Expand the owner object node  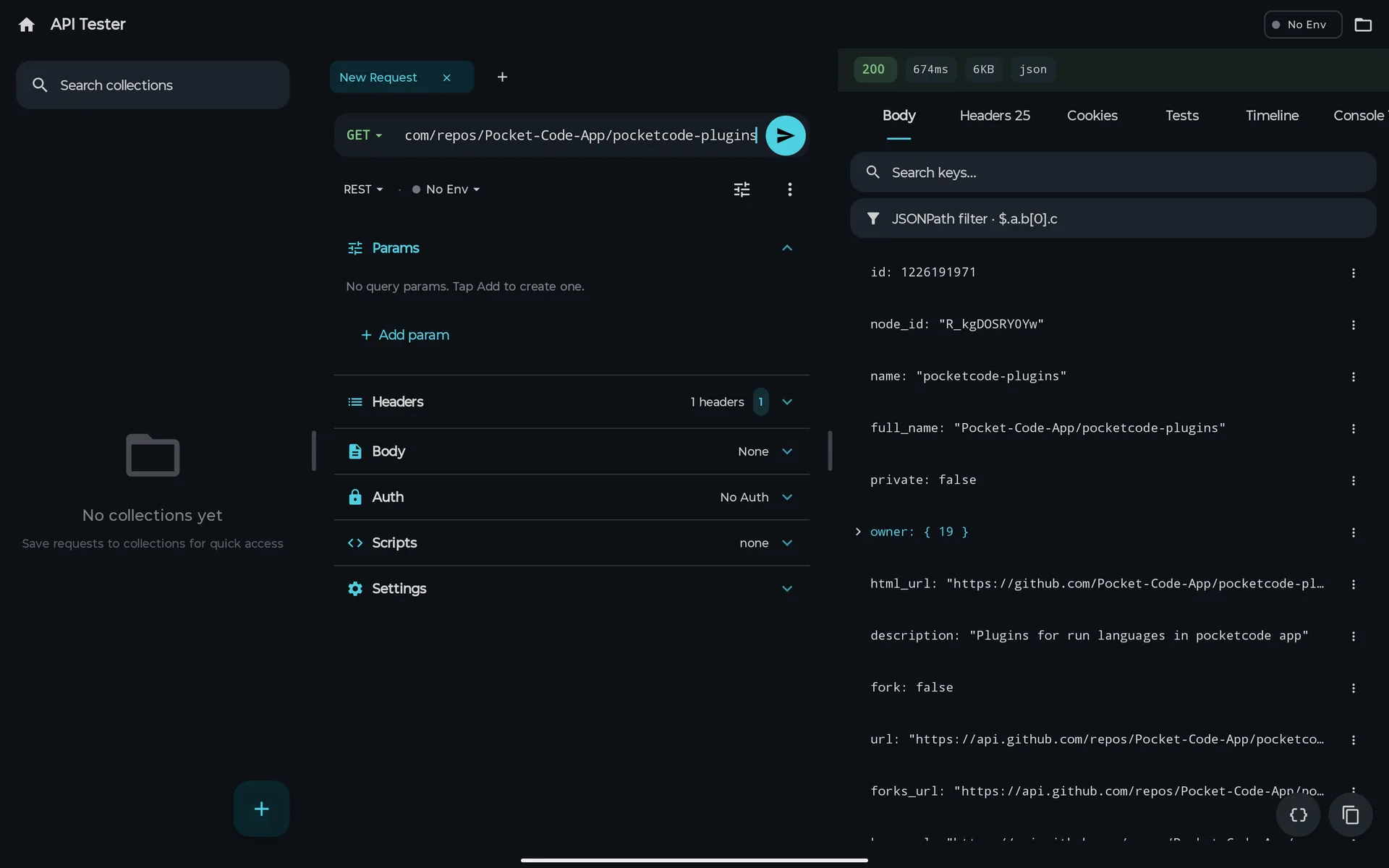[x=858, y=532]
